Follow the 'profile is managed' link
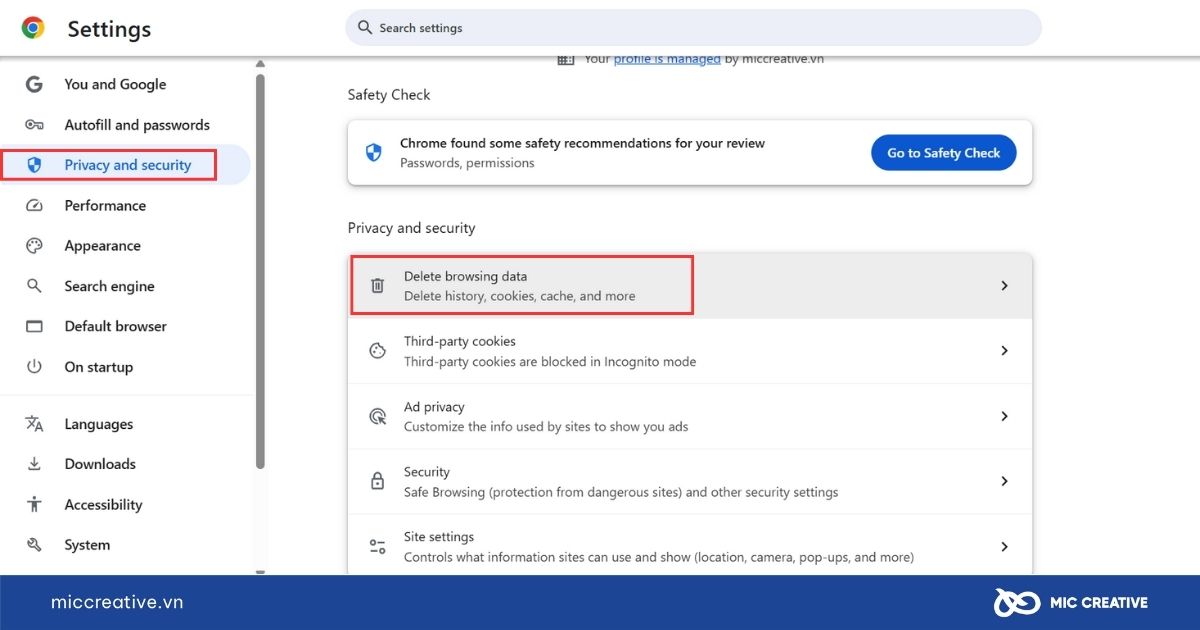This screenshot has height=630, width=1200. 667,60
